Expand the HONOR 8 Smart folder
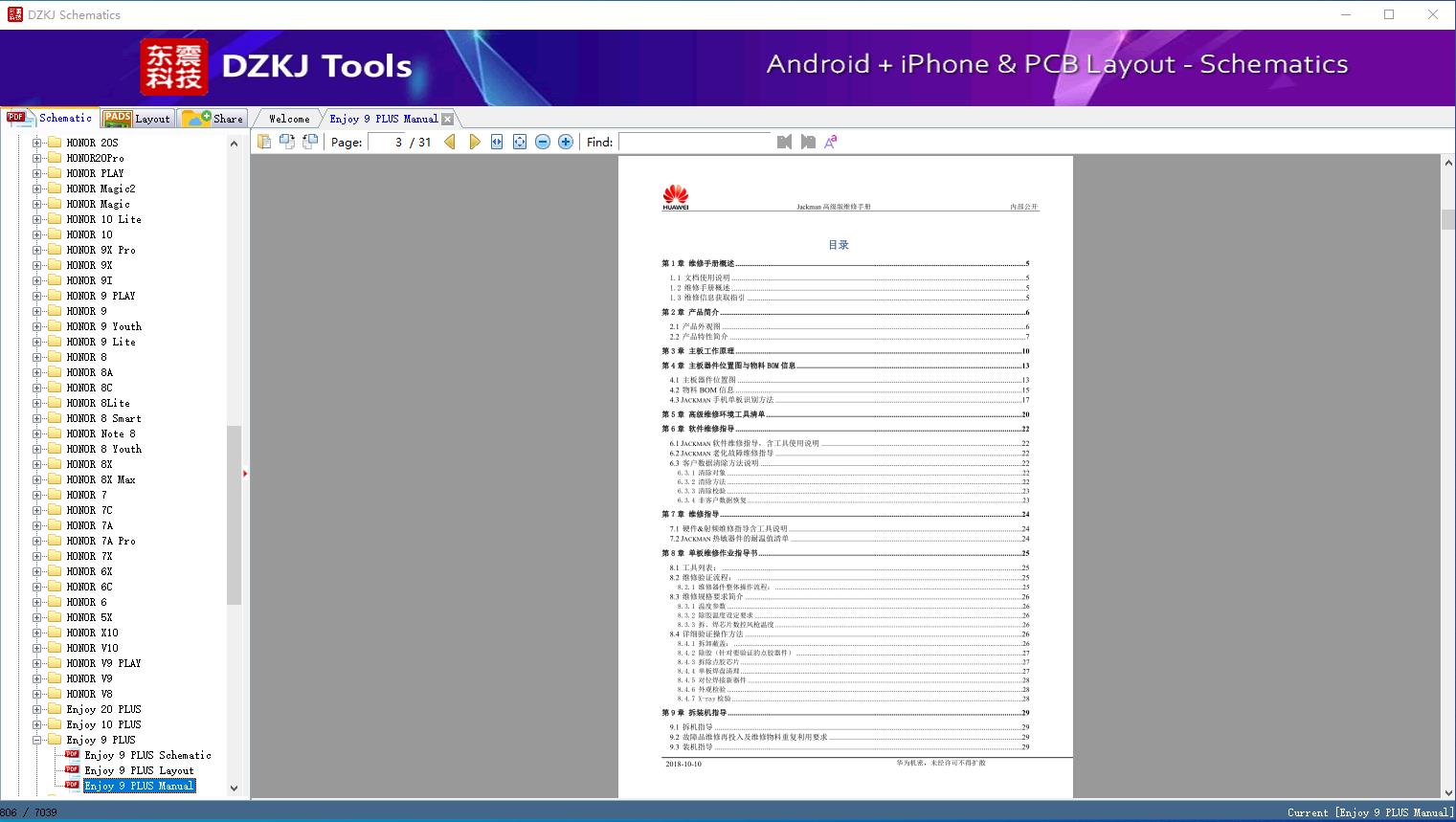The width and height of the screenshot is (1456, 822). [x=36, y=418]
